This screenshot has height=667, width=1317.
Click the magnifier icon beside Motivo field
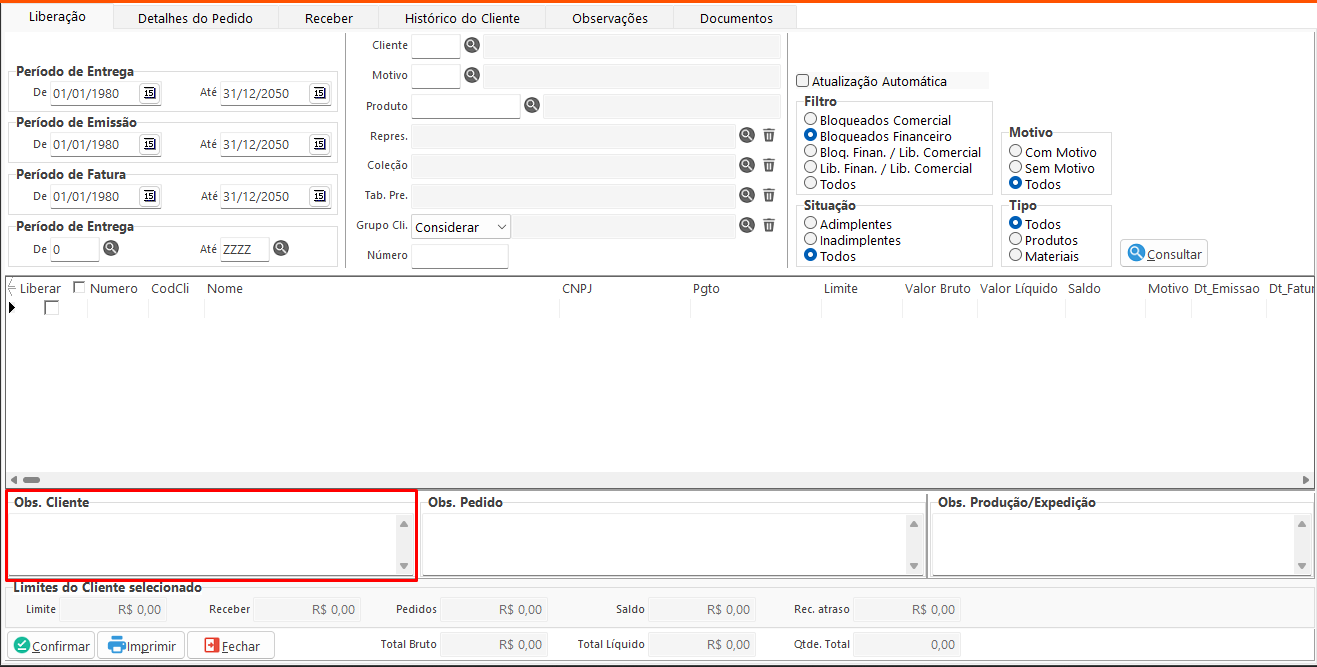[x=472, y=76]
